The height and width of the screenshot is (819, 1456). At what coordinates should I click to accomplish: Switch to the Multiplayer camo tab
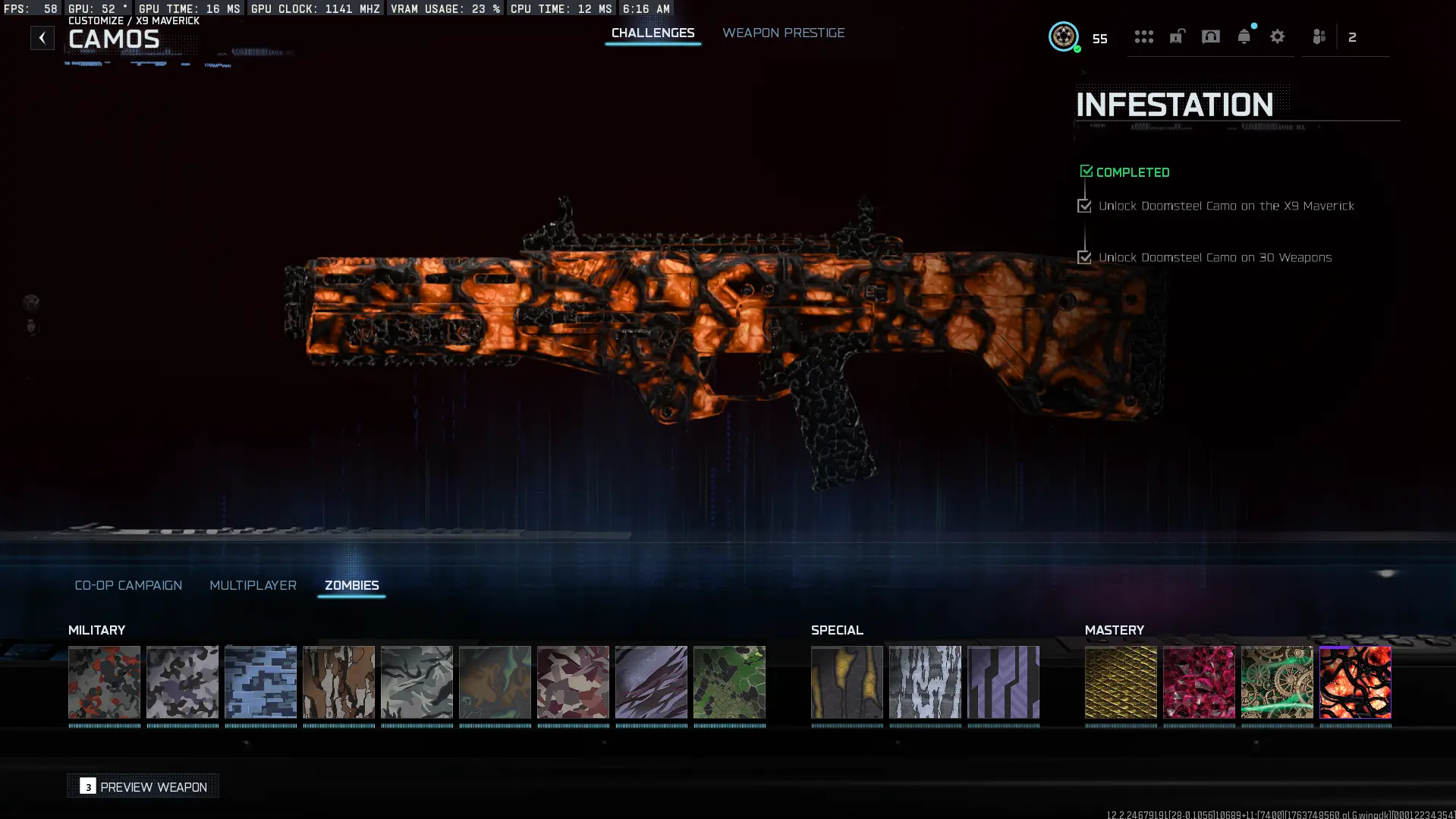click(253, 585)
